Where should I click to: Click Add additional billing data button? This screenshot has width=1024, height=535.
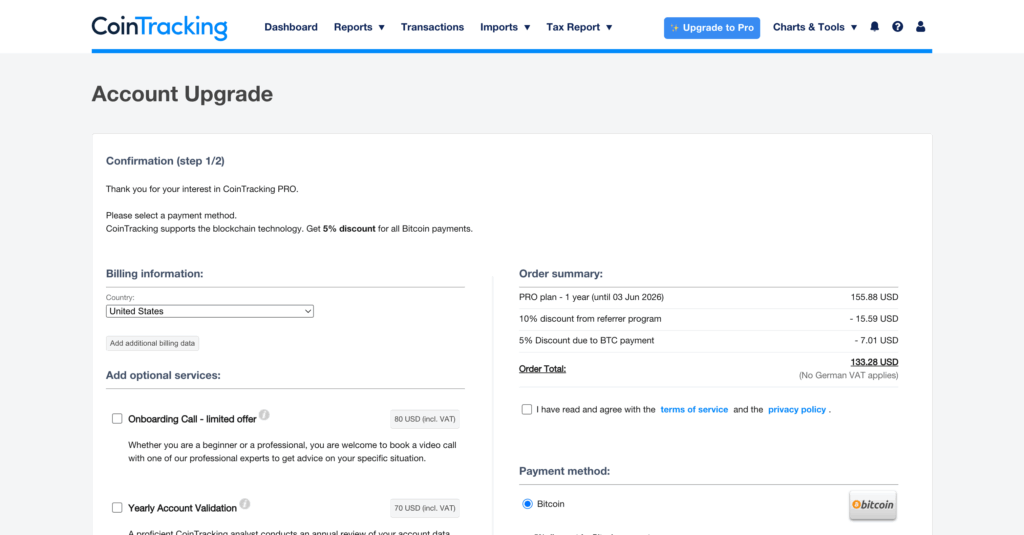click(x=152, y=343)
